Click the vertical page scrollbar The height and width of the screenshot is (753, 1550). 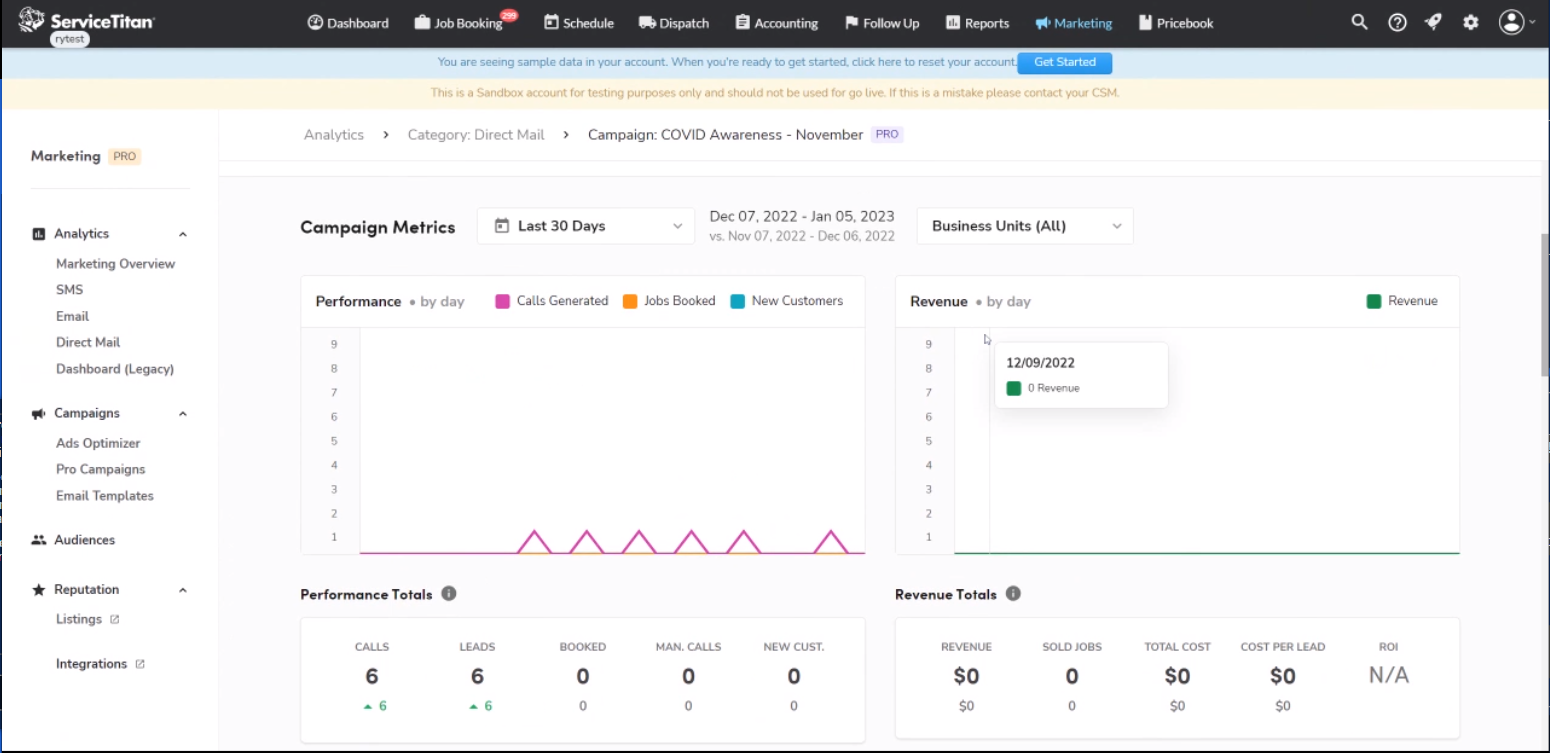pyautogui.click(x=1544, y=305)
